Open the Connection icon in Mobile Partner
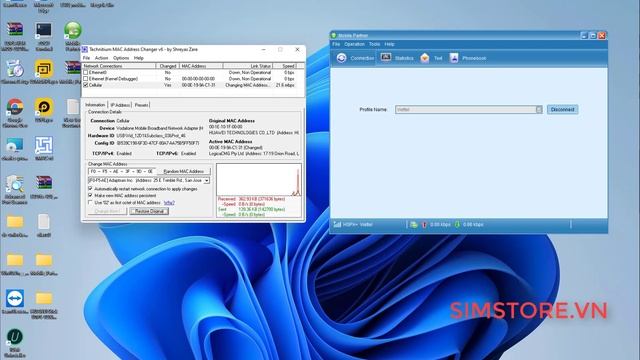 pos(342,58)
